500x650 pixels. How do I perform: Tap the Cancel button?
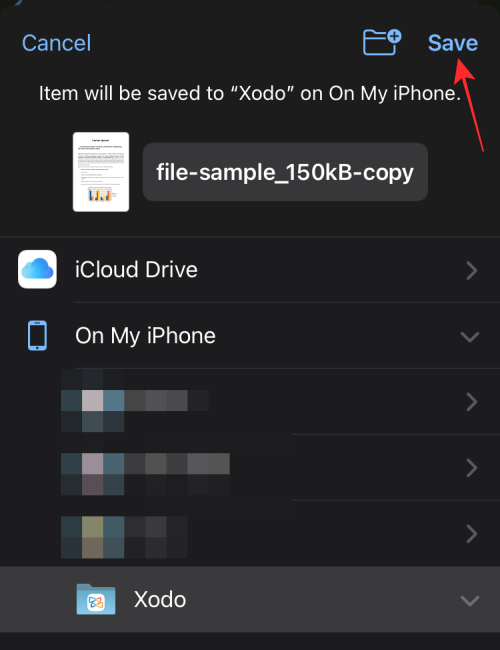[56, 43]
